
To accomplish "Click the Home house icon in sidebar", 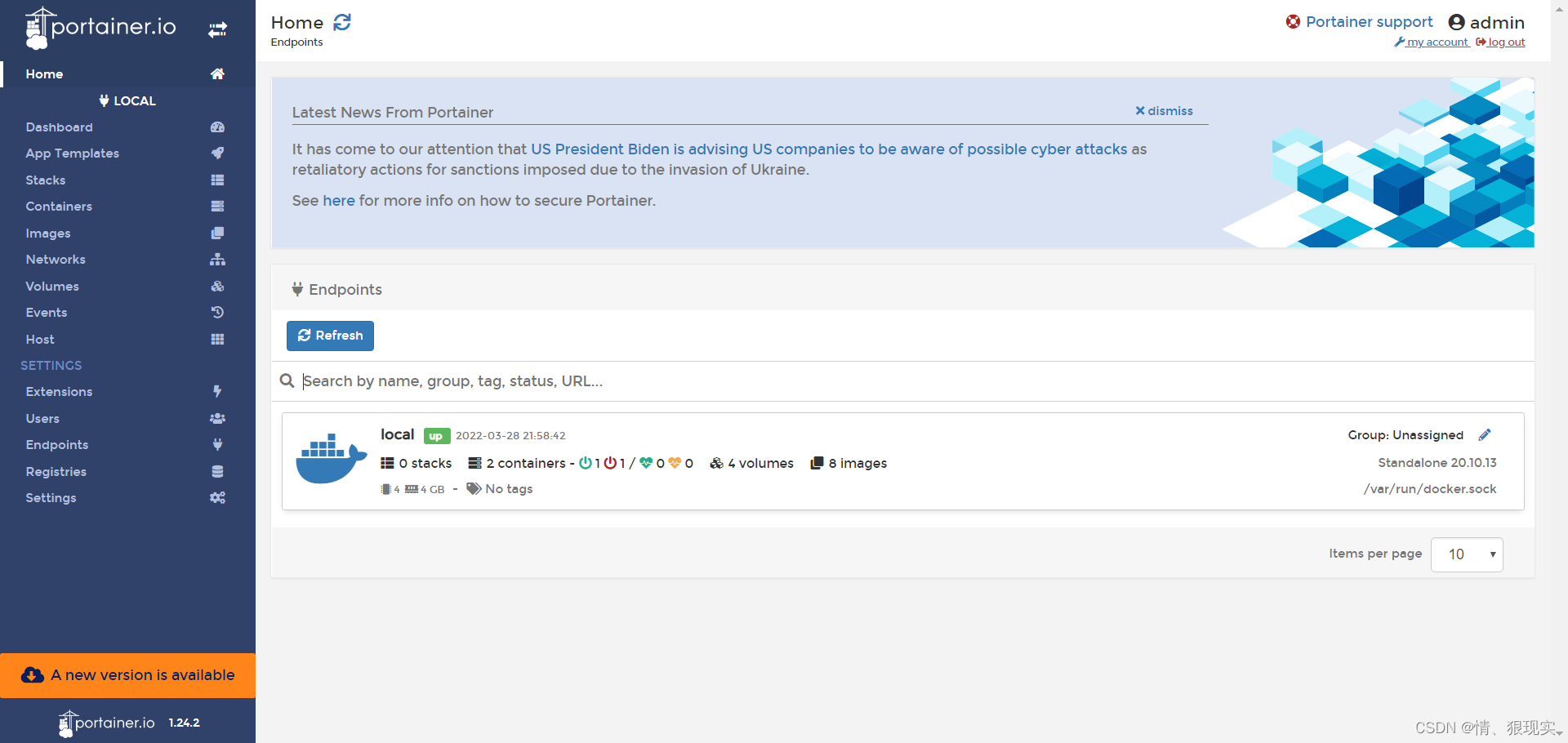I will click(x=217, y=73).
